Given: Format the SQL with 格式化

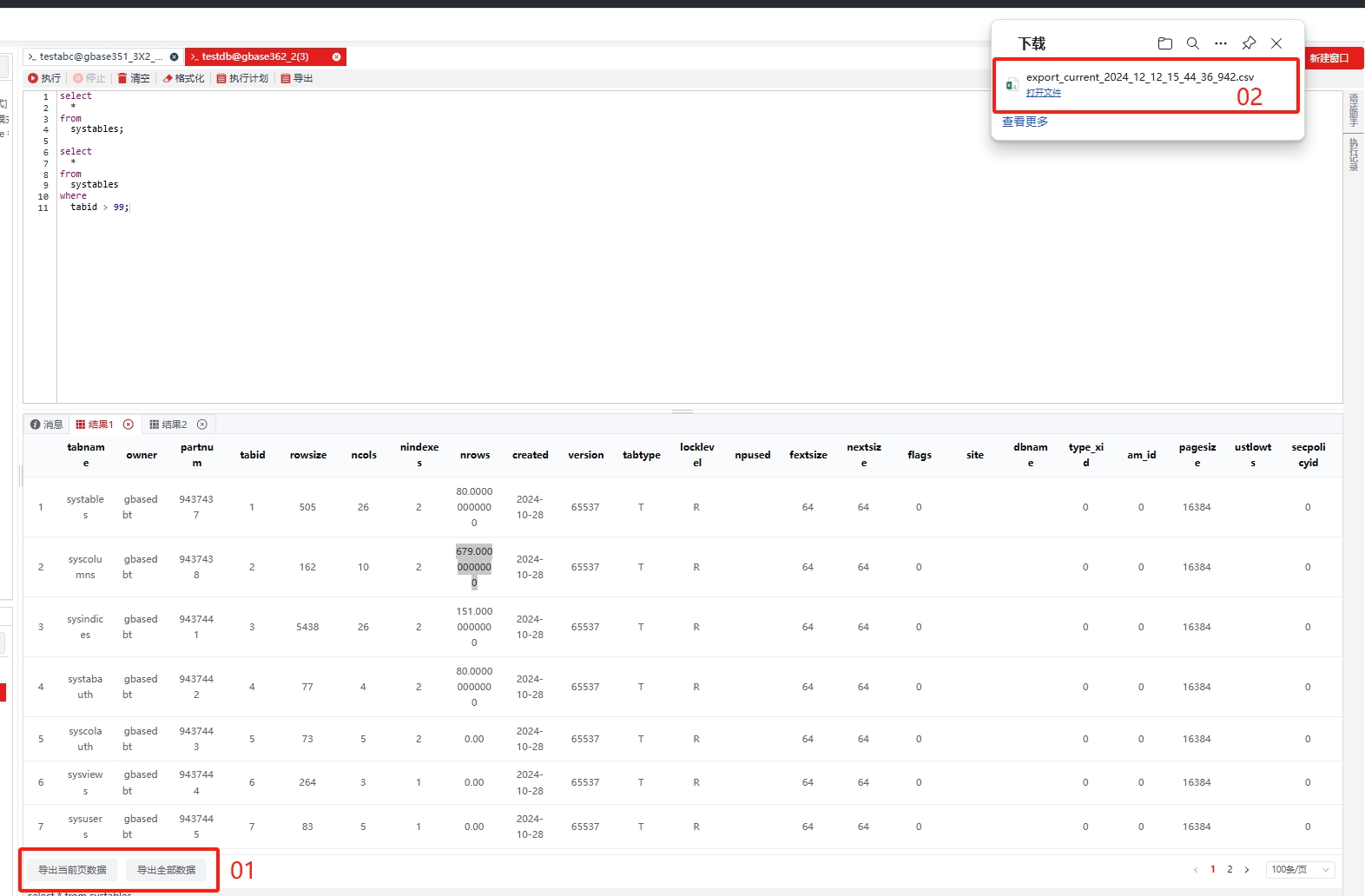Looking at the screenshot, I should click(183, 78).
